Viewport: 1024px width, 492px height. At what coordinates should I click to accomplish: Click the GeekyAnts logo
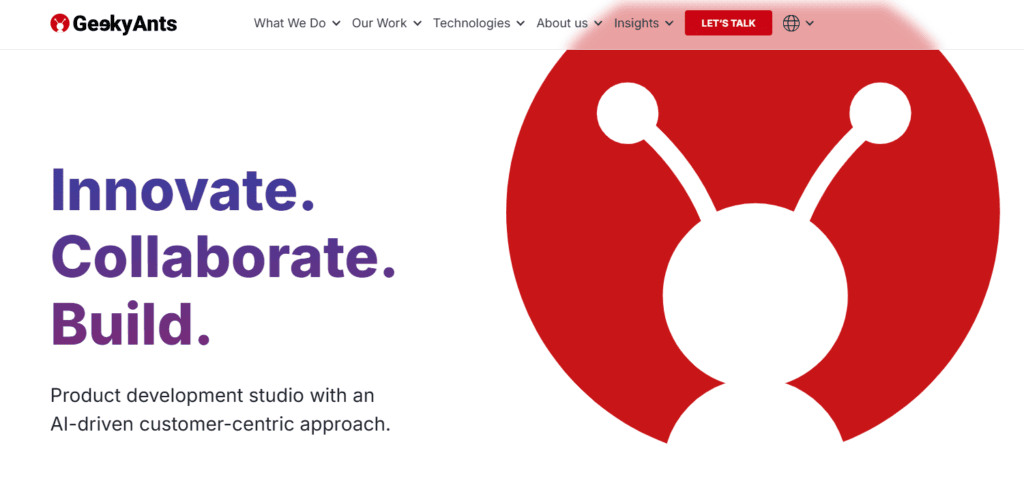click(x=114, y=24)
